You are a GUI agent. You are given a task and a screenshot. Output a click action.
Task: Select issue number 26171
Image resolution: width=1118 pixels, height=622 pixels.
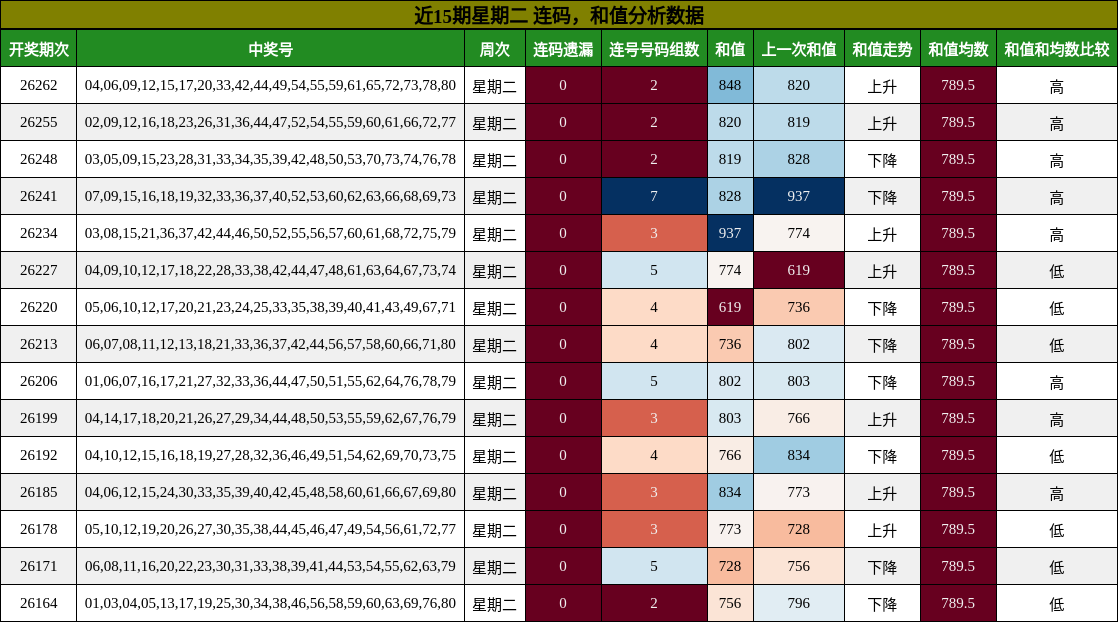point(39,566)
